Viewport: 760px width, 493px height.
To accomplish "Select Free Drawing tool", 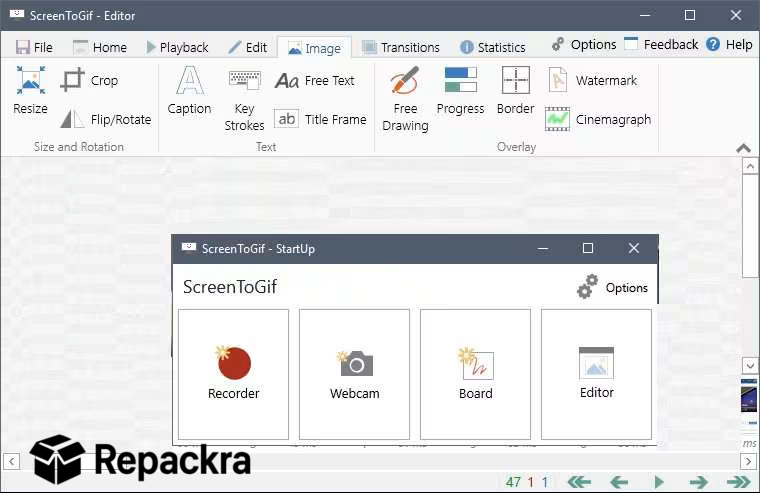I will point(405,99).
